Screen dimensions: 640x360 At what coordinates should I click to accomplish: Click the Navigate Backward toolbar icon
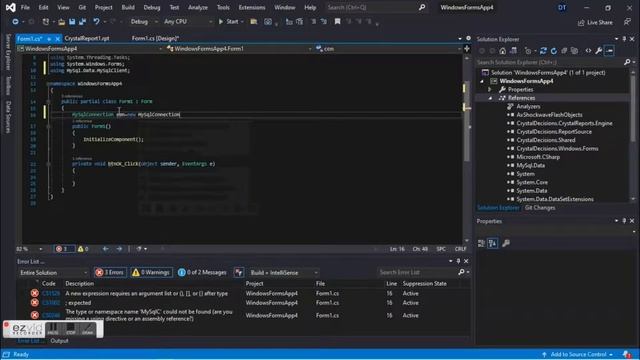point(15,22)
